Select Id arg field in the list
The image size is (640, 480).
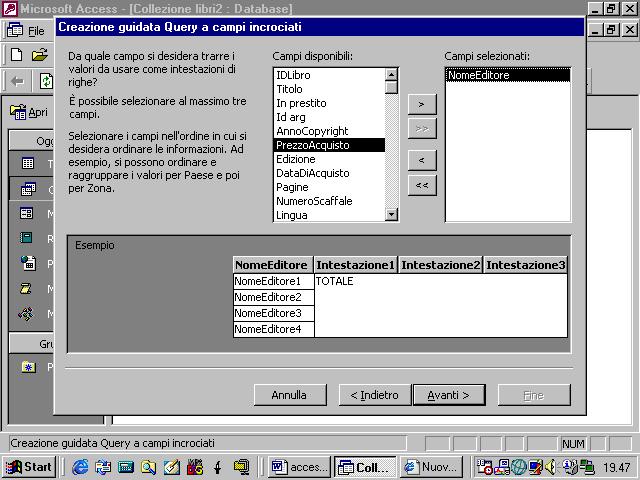coord(329,117)
